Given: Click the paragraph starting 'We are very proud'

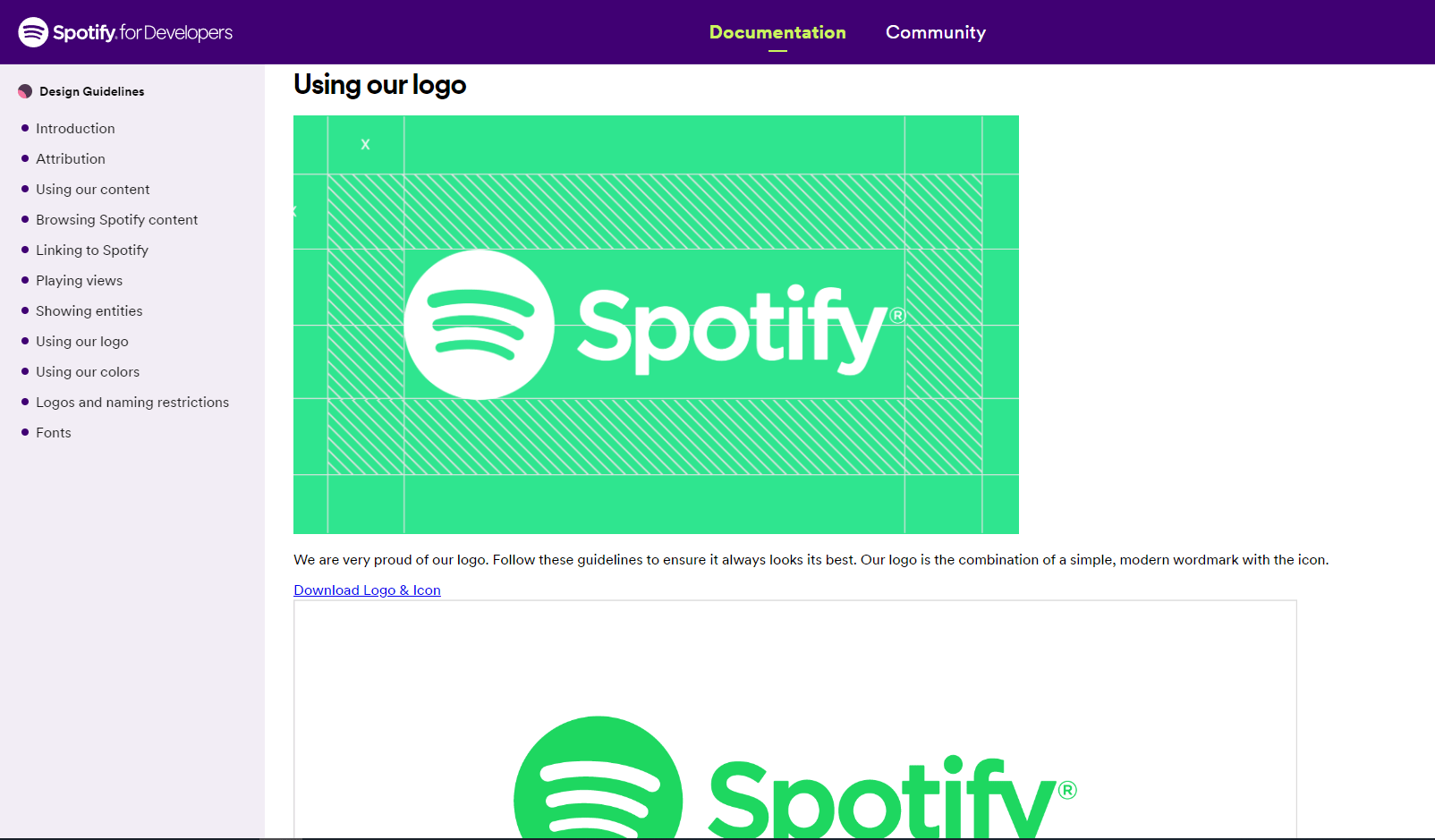Looking at the screenshot, I should (x=811, y=560).
